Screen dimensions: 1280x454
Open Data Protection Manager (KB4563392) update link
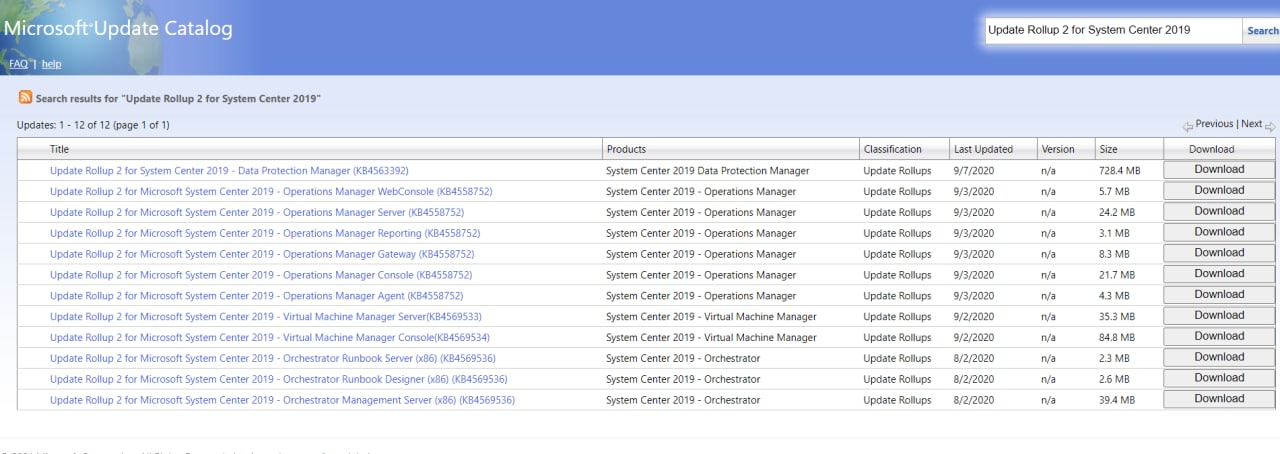tap(229, 171)
